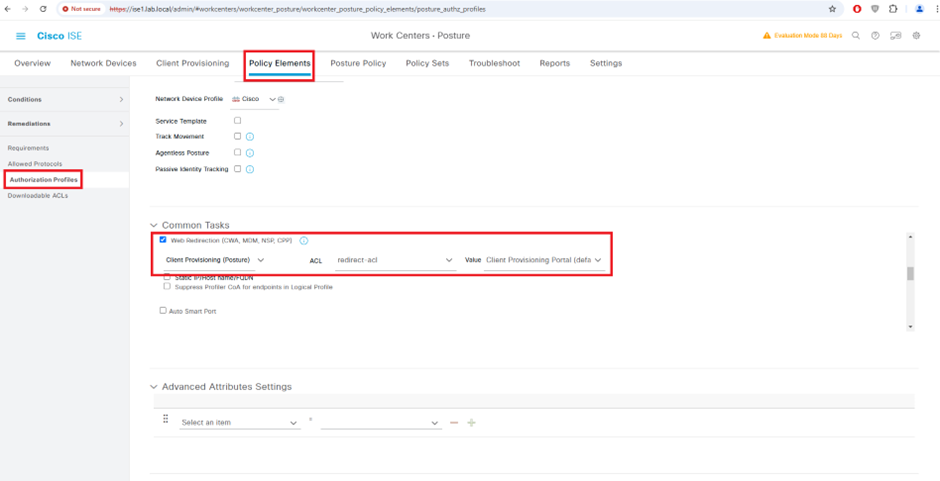Click info icon next to Passive Identity Tracking
Viewport: 940px width, 481px height.
pos(250,169)
